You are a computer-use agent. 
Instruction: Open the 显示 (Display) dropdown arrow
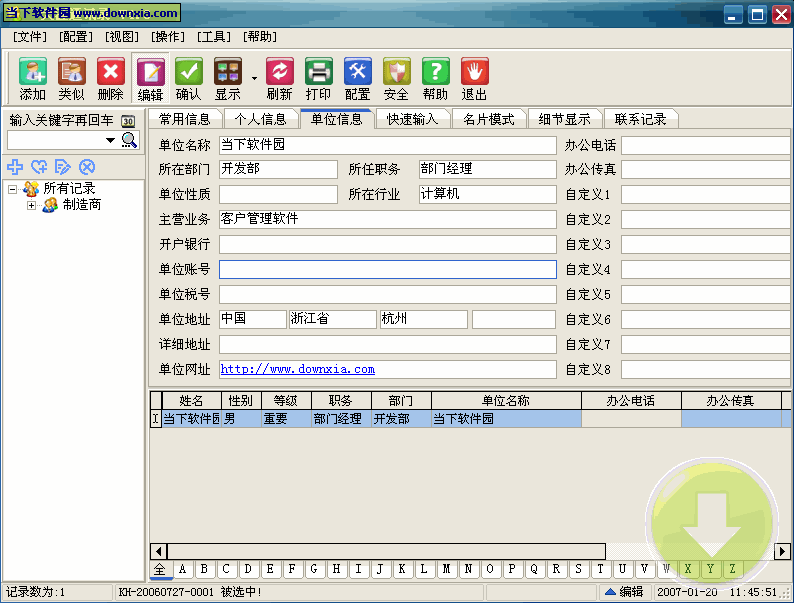click(x=254, y=78)
